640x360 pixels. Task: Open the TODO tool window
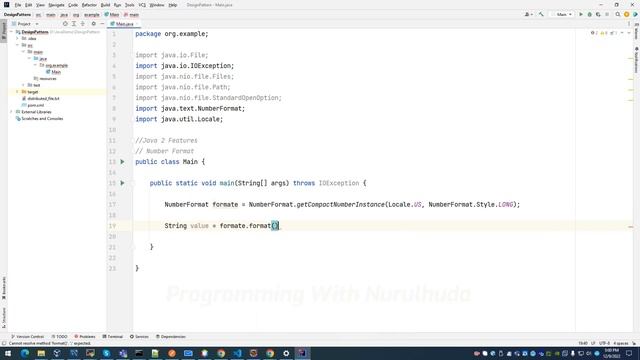(60, 337)
